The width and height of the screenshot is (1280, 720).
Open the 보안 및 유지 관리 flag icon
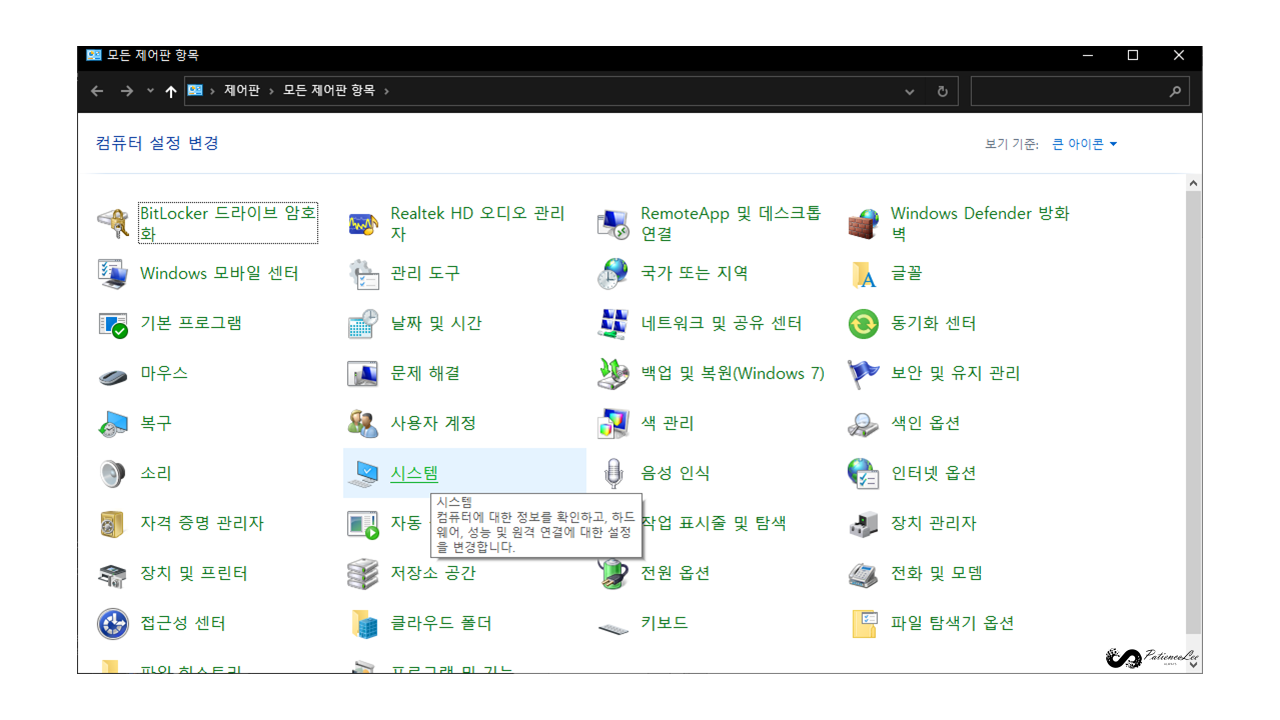point(863,374)
